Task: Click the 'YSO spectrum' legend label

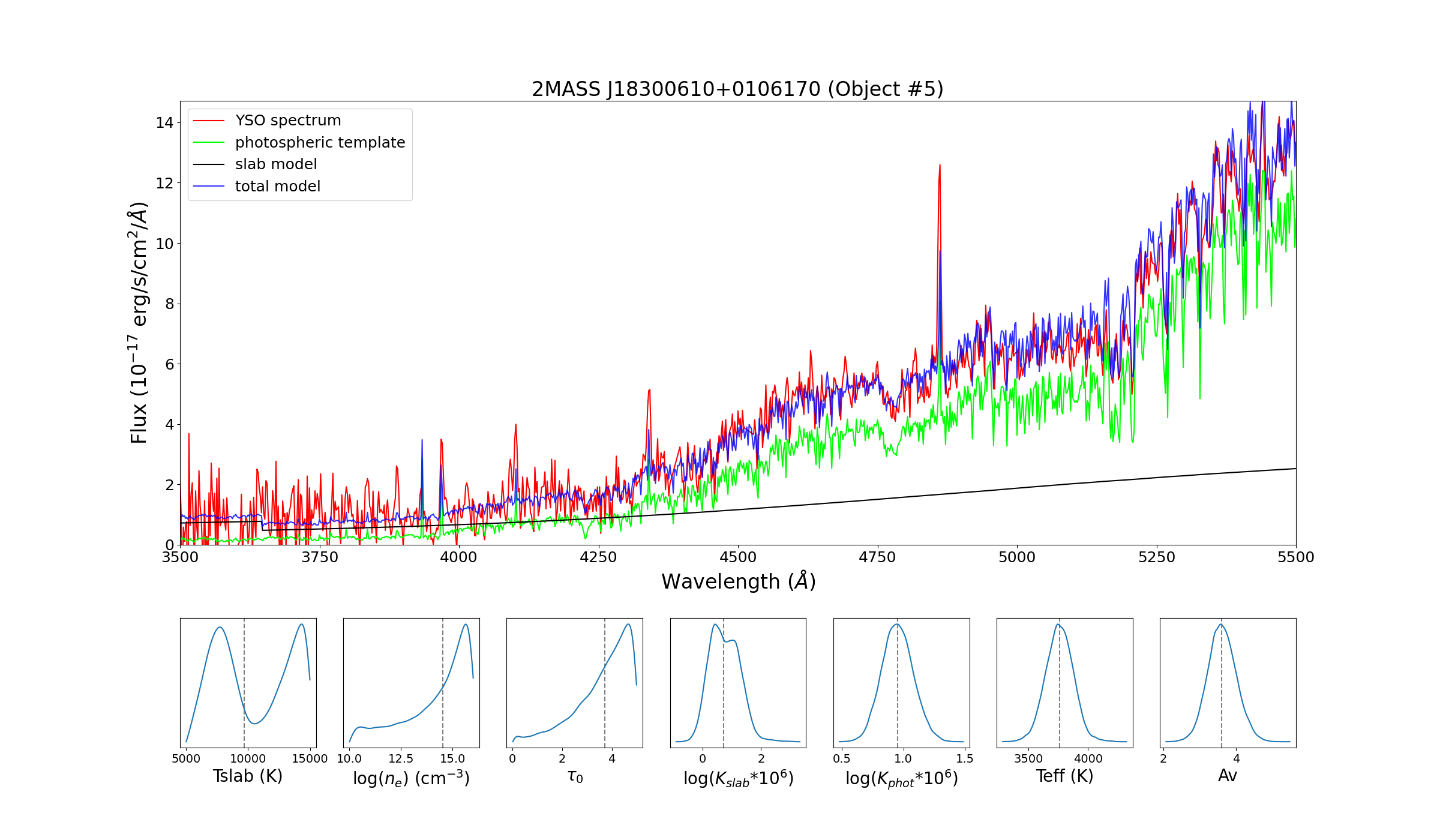Action: pos(288,121)
